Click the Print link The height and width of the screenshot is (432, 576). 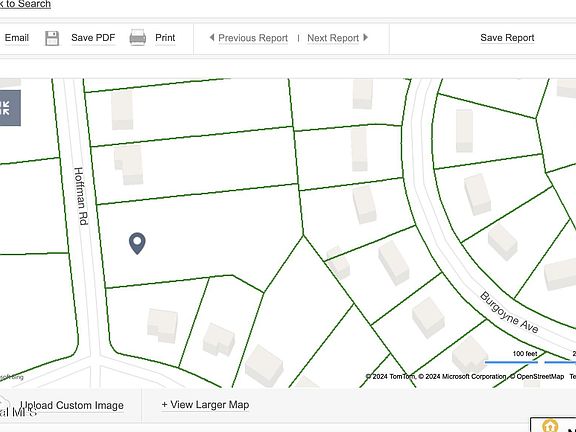pos(165,38)
